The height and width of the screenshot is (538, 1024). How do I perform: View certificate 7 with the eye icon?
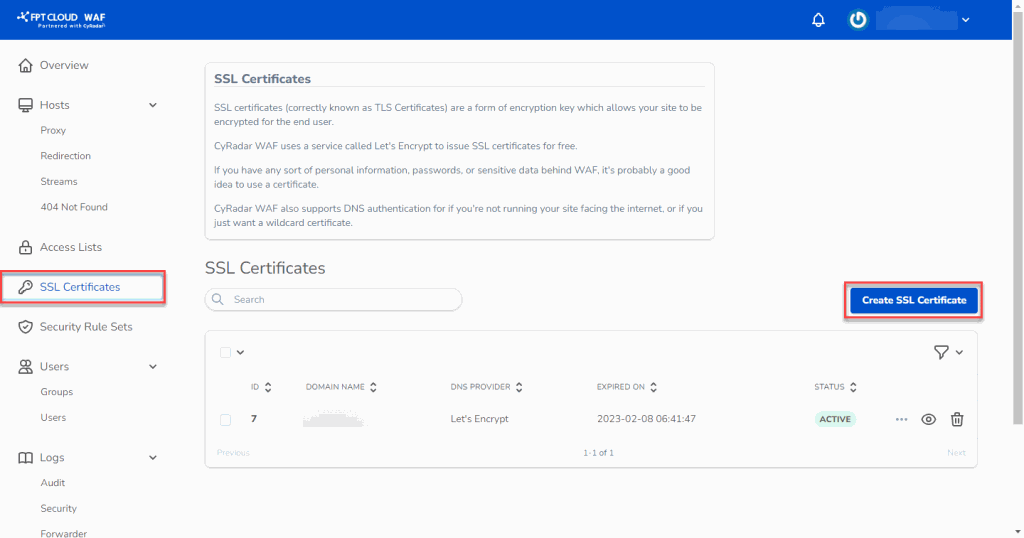929,419
